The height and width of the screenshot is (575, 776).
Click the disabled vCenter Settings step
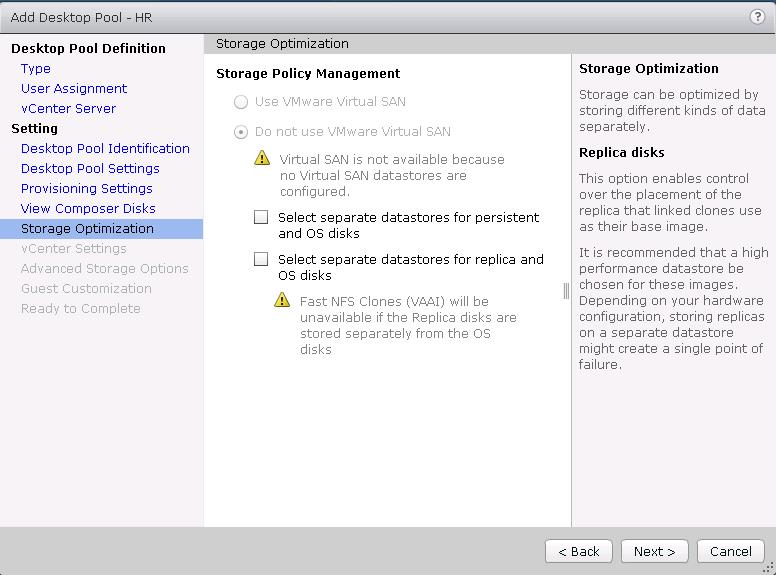click(74, 249)
